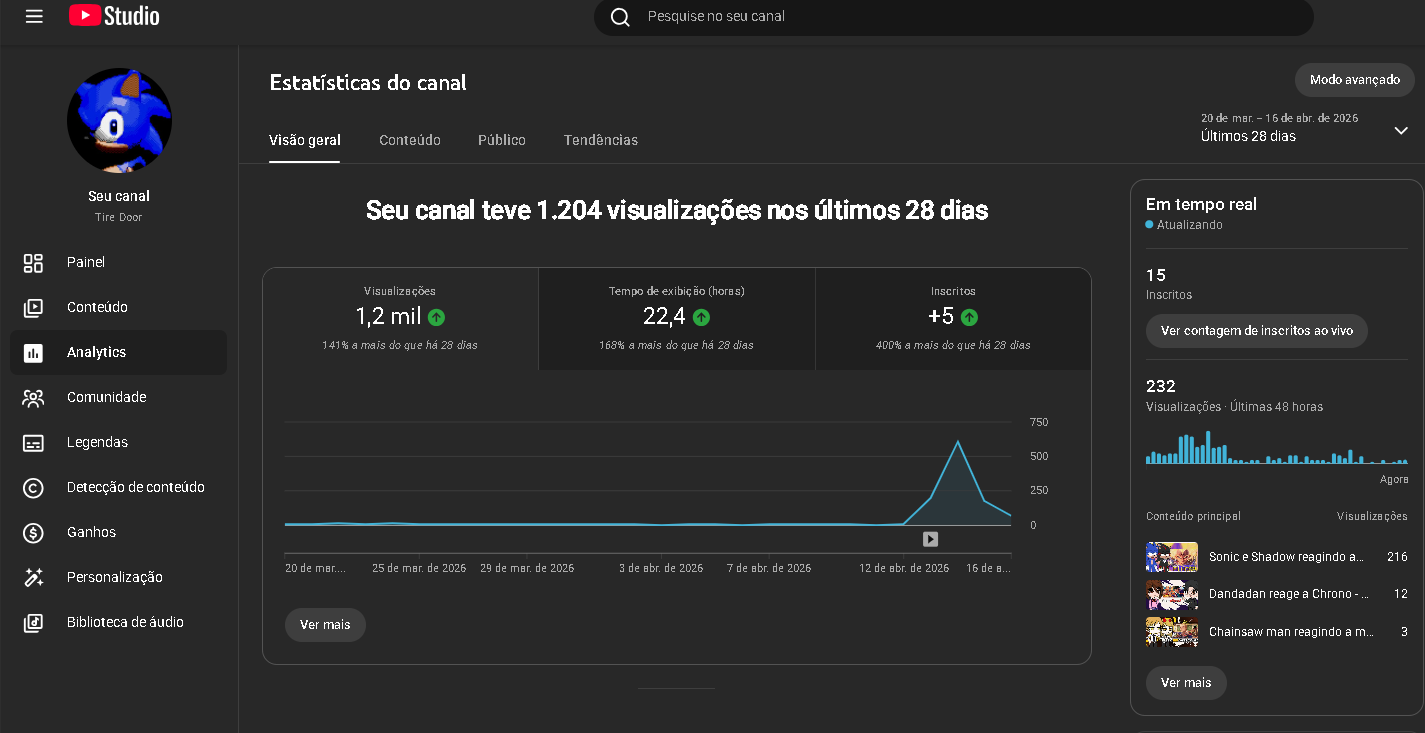Click the Ganhos dollar sign icon
Image resolution: width=1425 pixels, height=733 pixels.
[x=33, y=532]
